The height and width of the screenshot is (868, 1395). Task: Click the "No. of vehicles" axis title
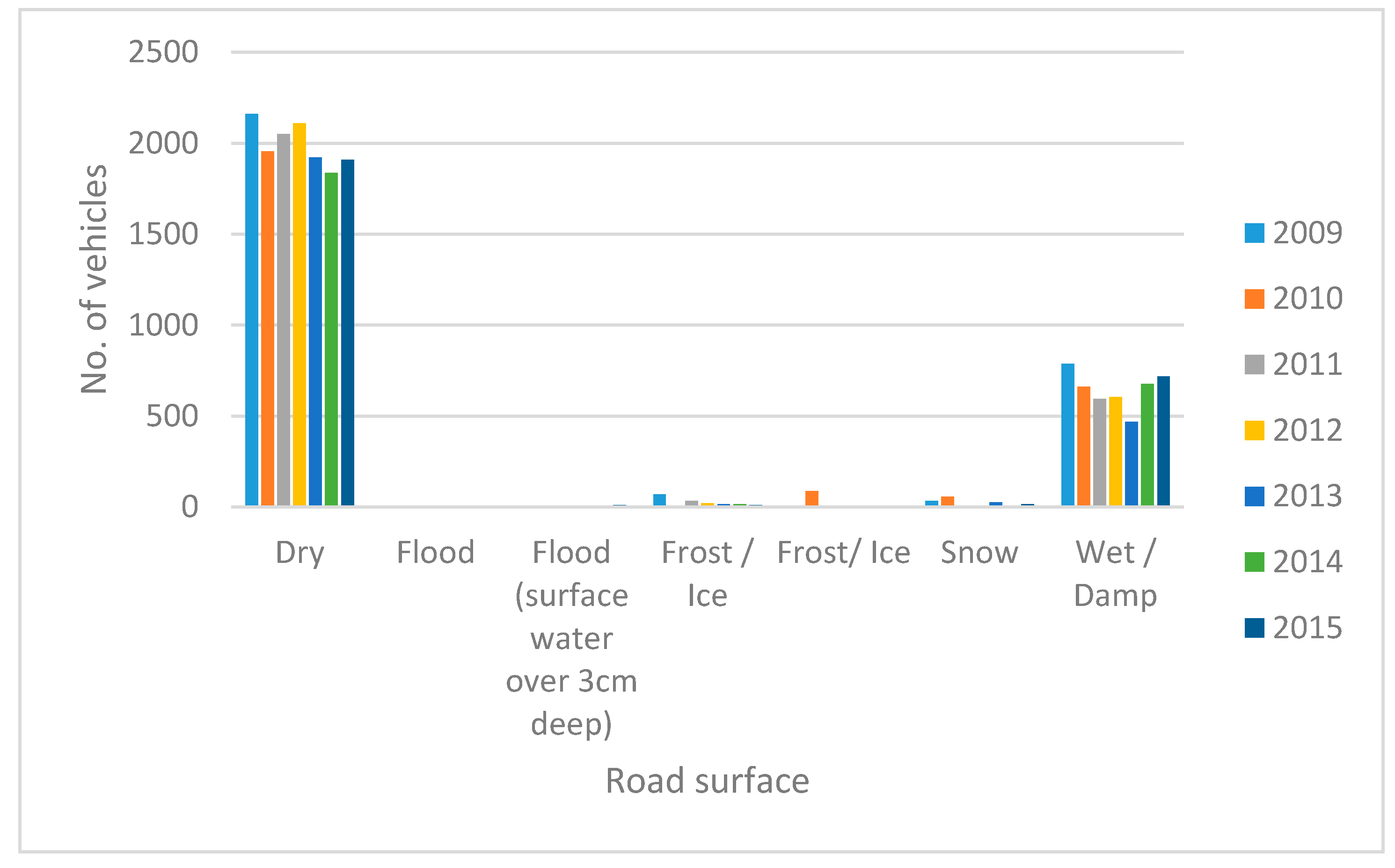click(x=94, y=279)
